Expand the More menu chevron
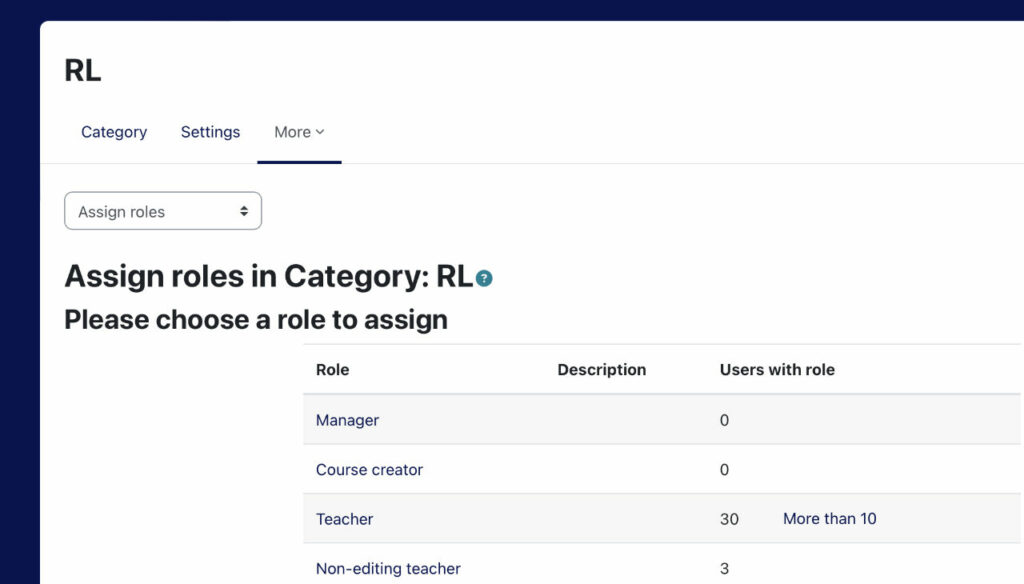 (319, 131)
